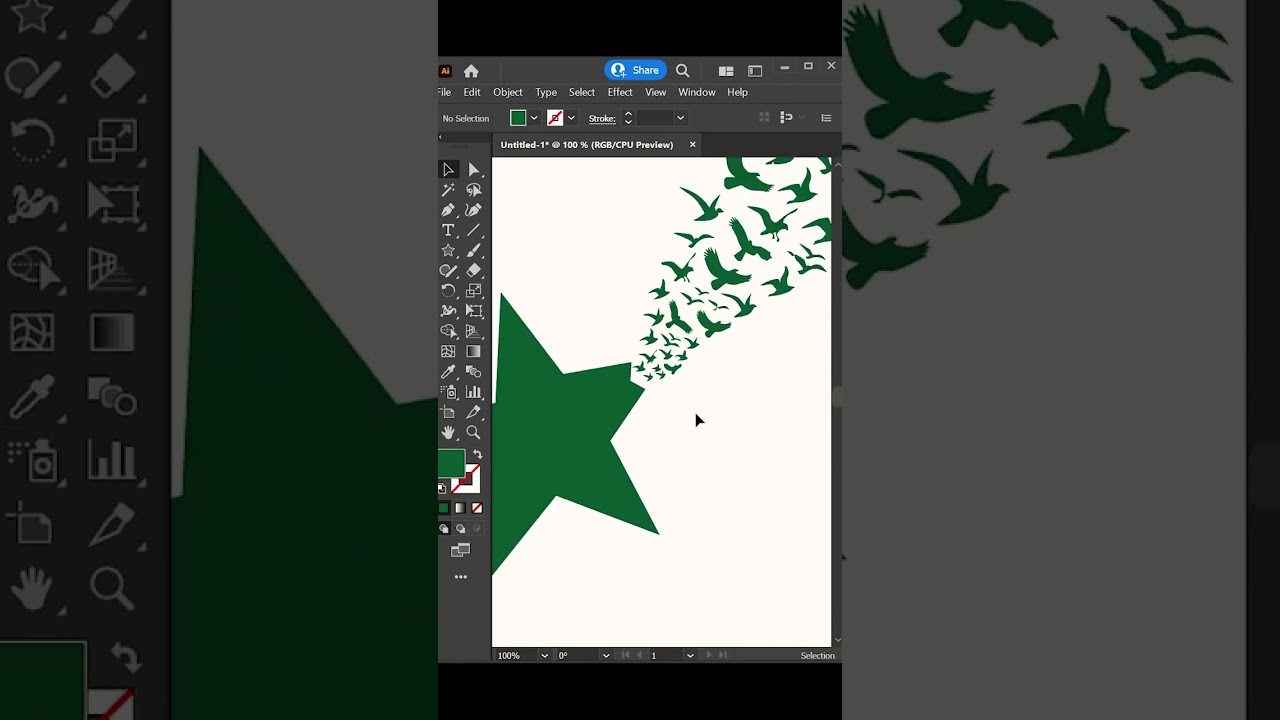Image resolution: width=1280 pixels, height=720 pixels.
Task: Select the Mesh tool
Action: tap(449, 352)
